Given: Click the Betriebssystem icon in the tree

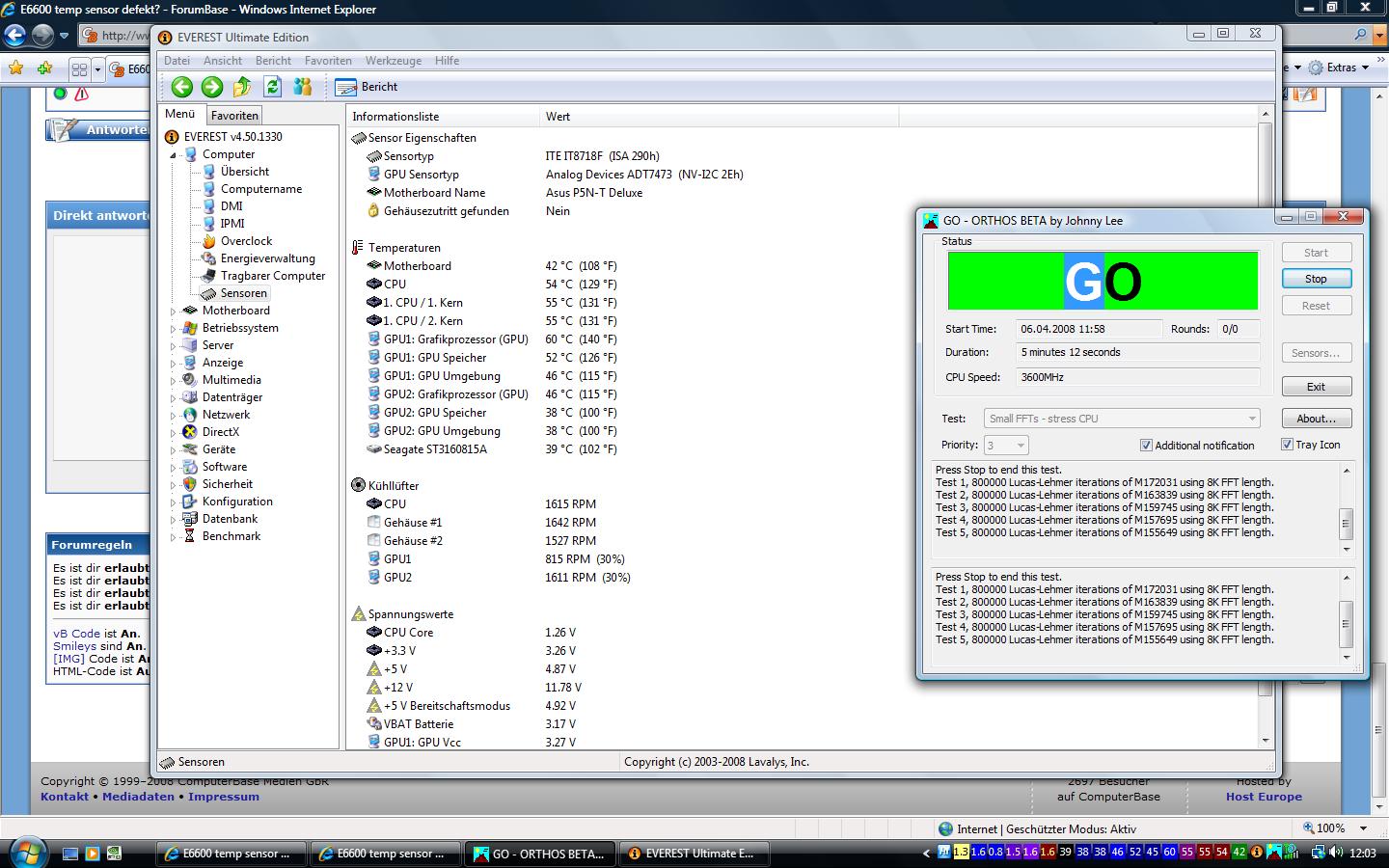Looking at the screenshot, I should [x=190, y=328].
